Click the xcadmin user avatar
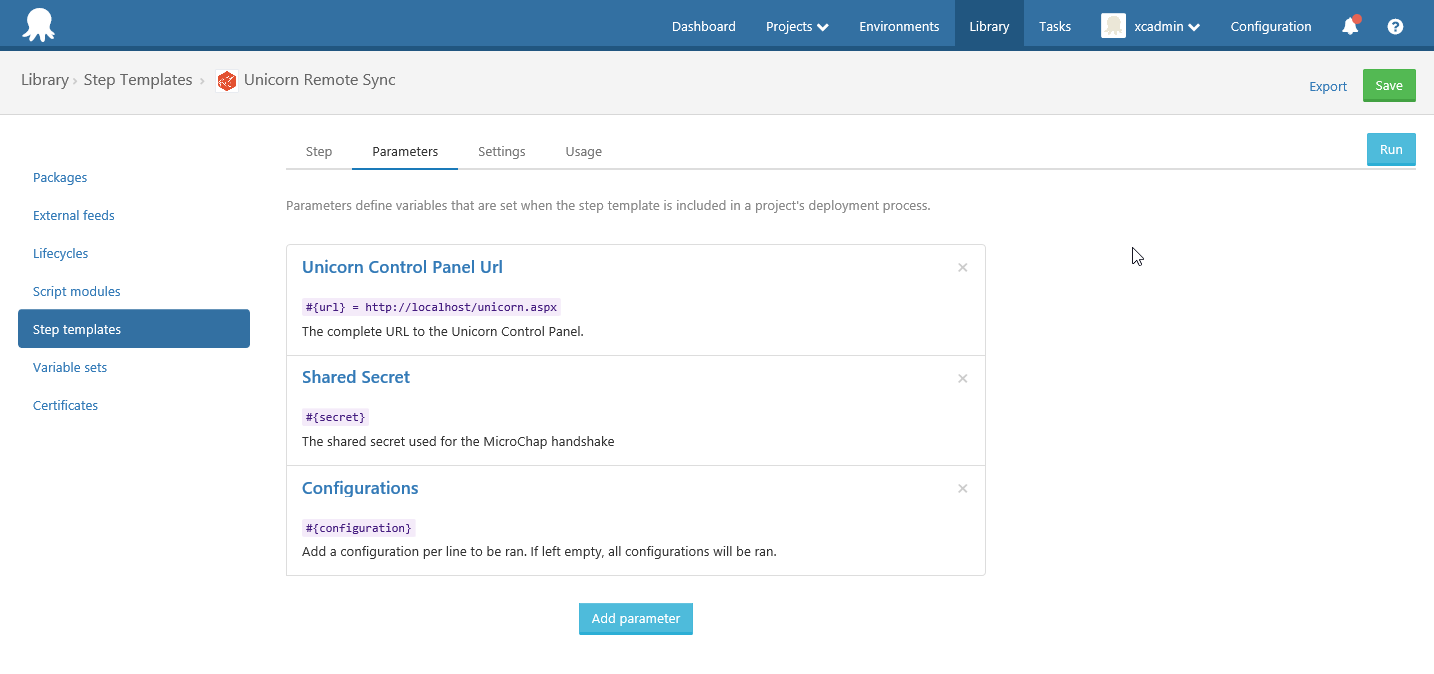 click(x=1113, y=26)
